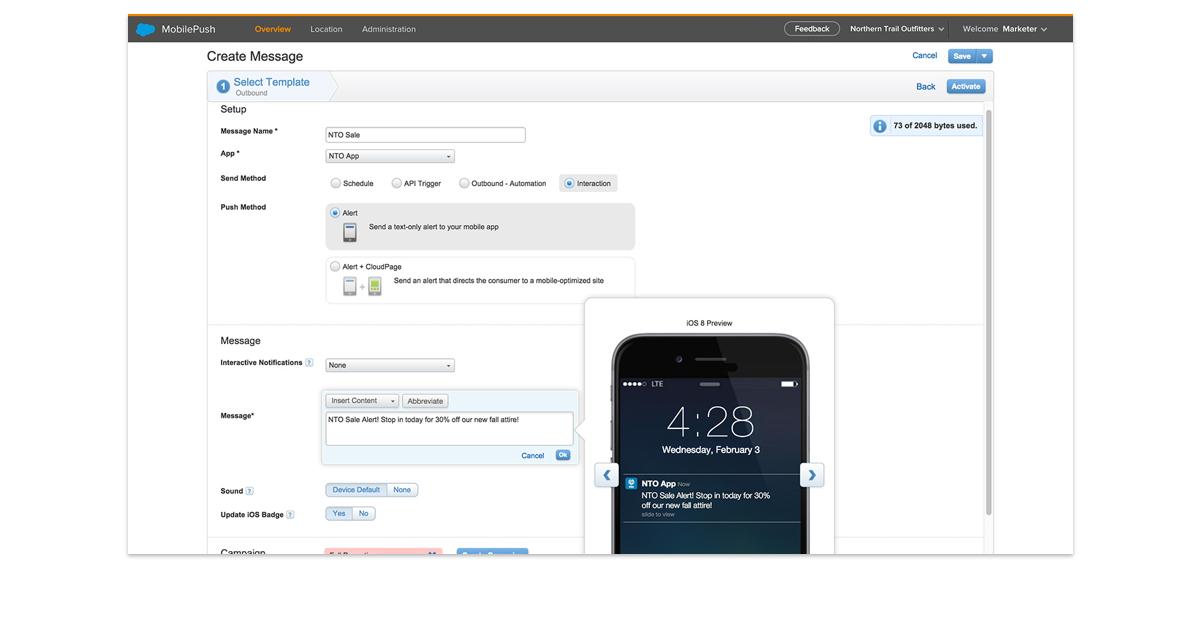Image resolution: width=1200 pixels, height=640 pixels.
Task: Select the Schedule send method
Action: [336, 183]
